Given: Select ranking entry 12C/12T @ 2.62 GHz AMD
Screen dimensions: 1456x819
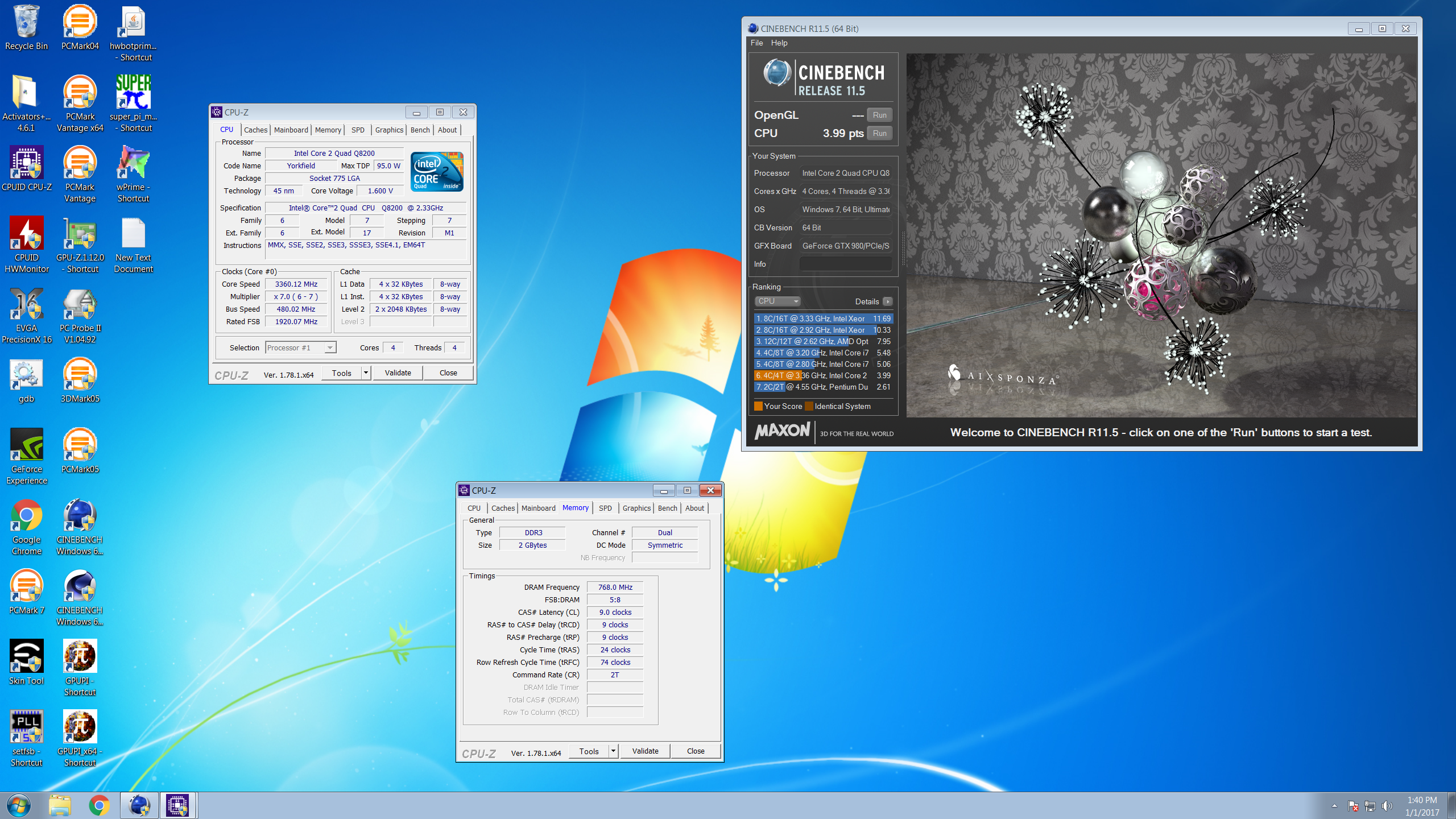Looking at the screenshot, I should coord(823,341).
